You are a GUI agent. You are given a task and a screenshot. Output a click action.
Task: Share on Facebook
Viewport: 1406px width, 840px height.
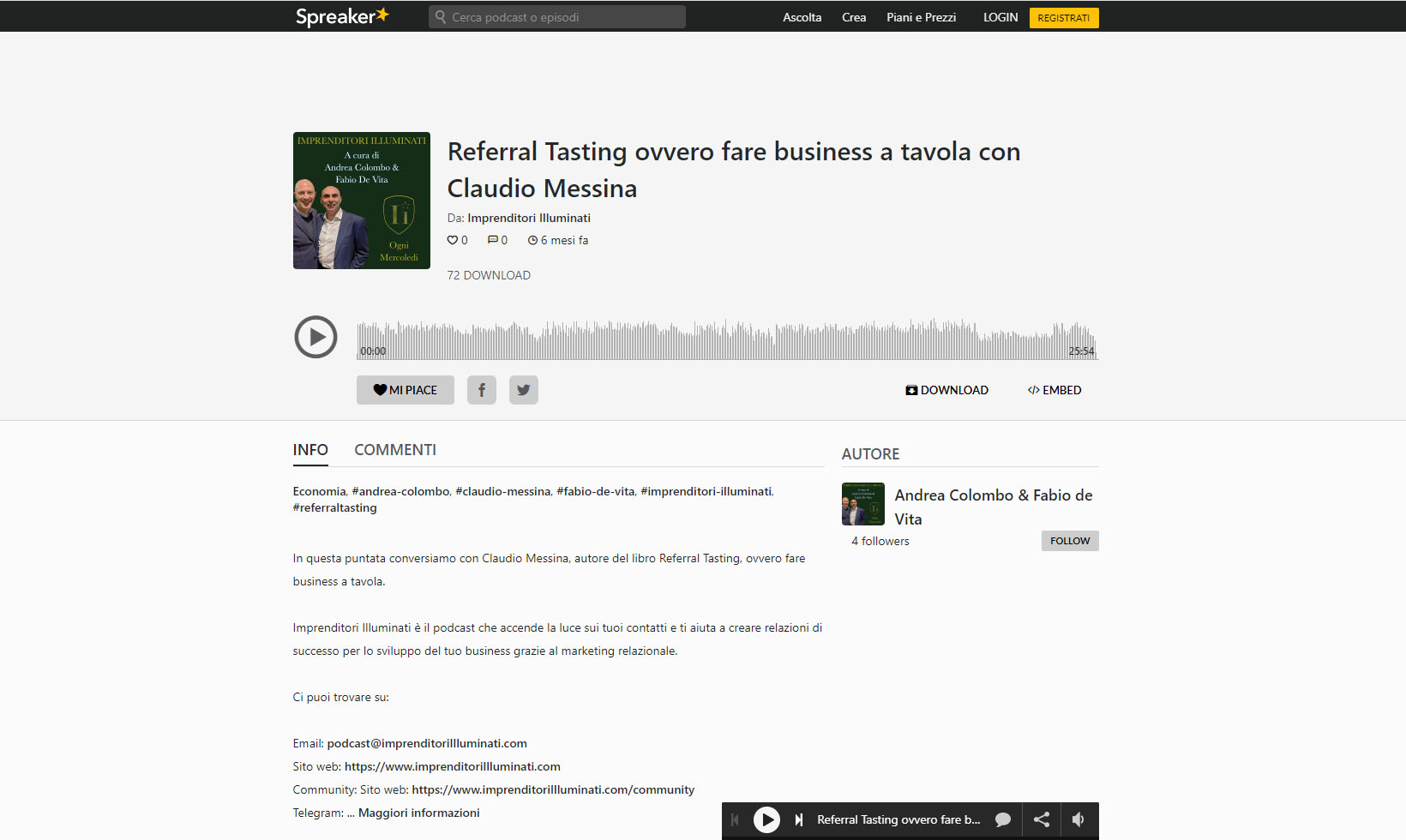coord(482,390)
